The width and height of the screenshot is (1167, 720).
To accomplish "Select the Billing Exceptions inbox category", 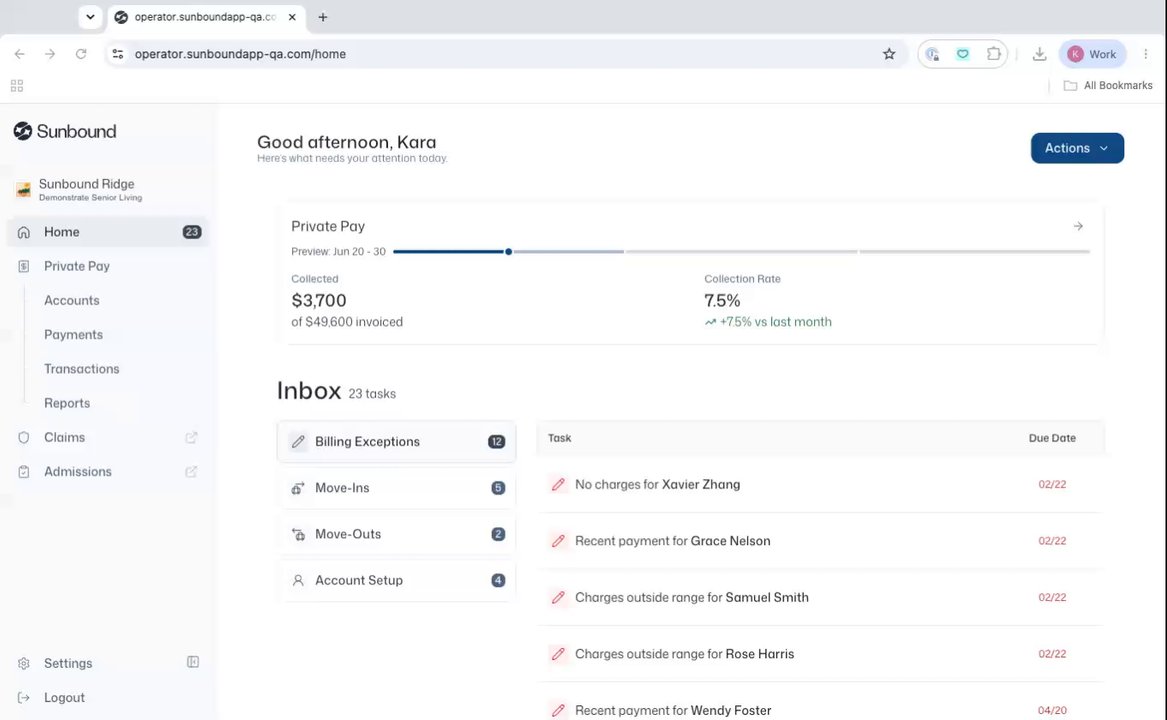I will (396, 442).
